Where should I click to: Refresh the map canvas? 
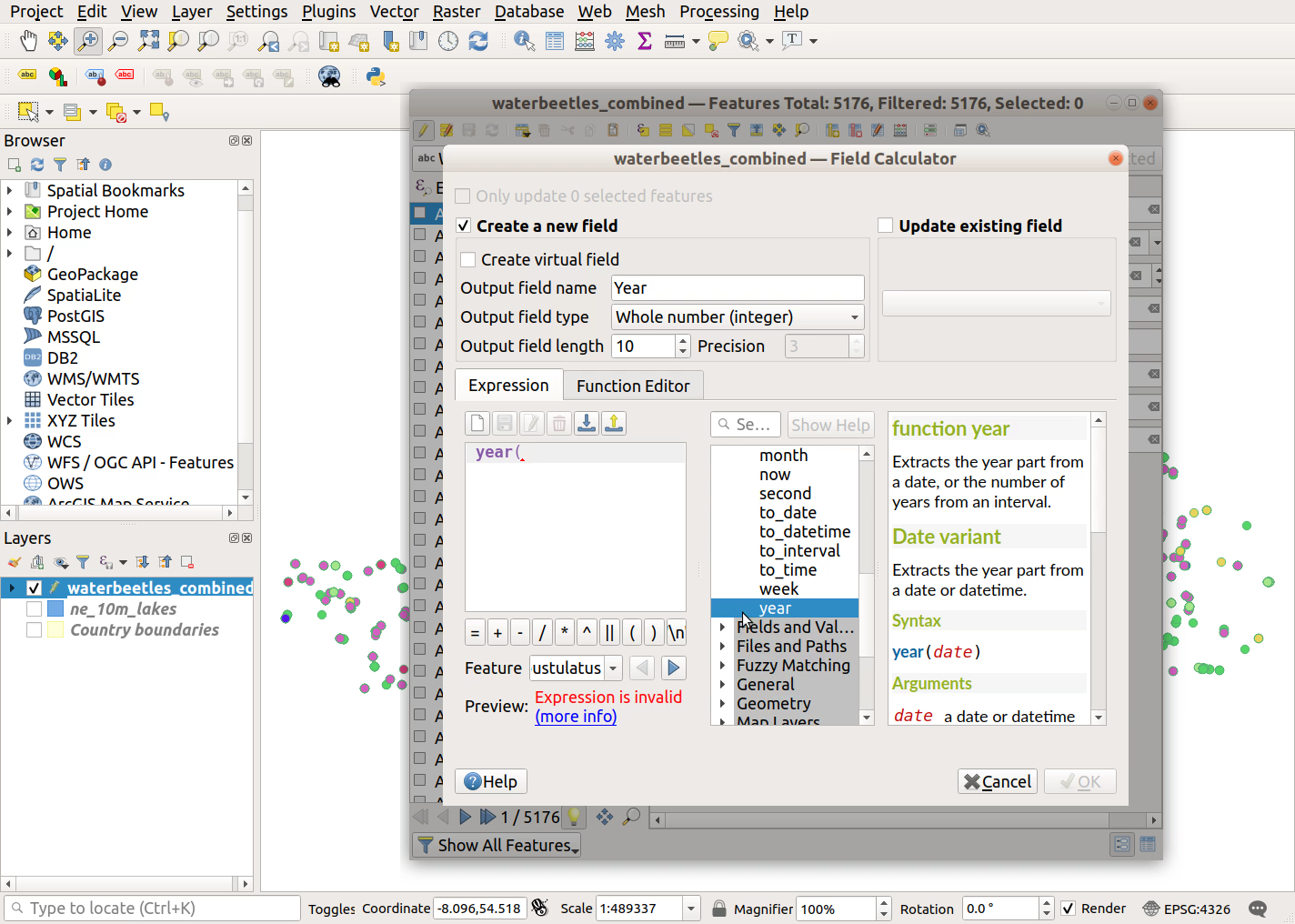pyautogui.click(x=478, y=41)
